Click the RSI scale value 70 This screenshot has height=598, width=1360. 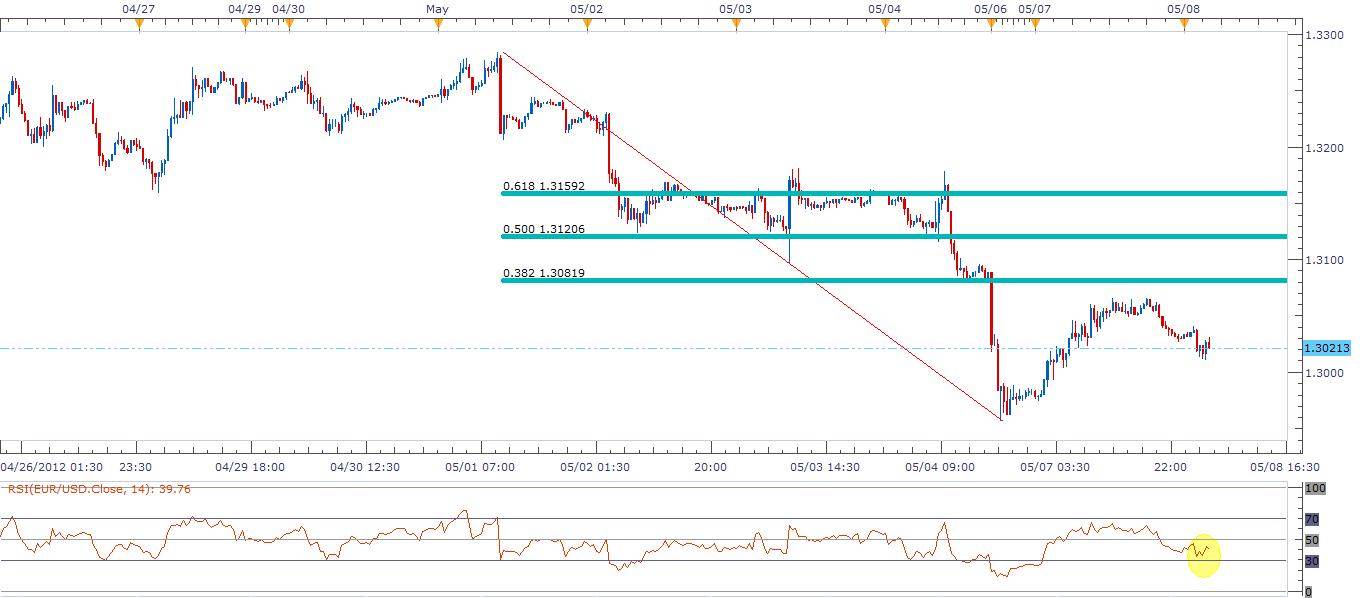click(x=1312, y=520)
